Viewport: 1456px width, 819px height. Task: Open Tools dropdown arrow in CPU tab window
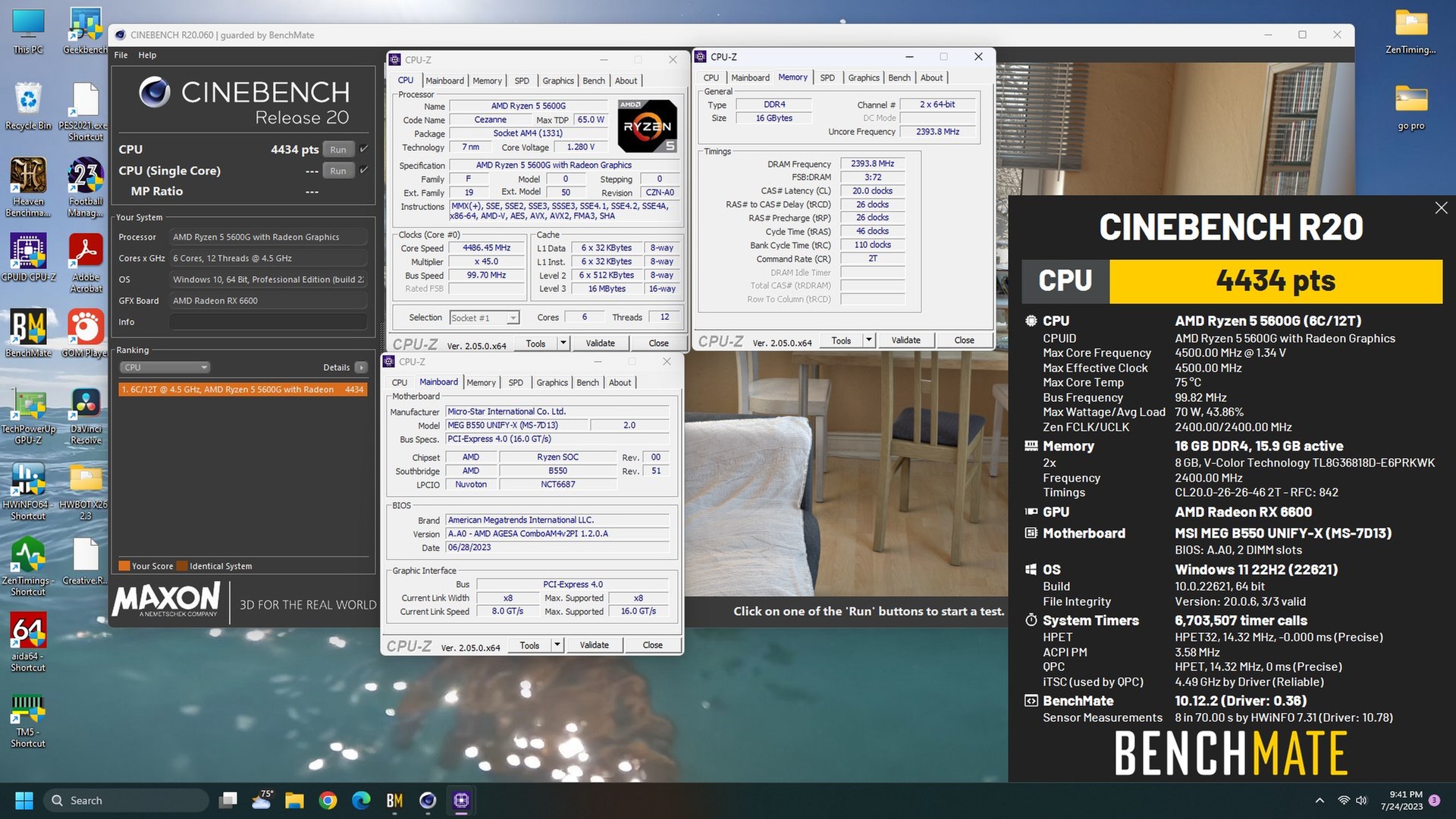click(563, 344)
